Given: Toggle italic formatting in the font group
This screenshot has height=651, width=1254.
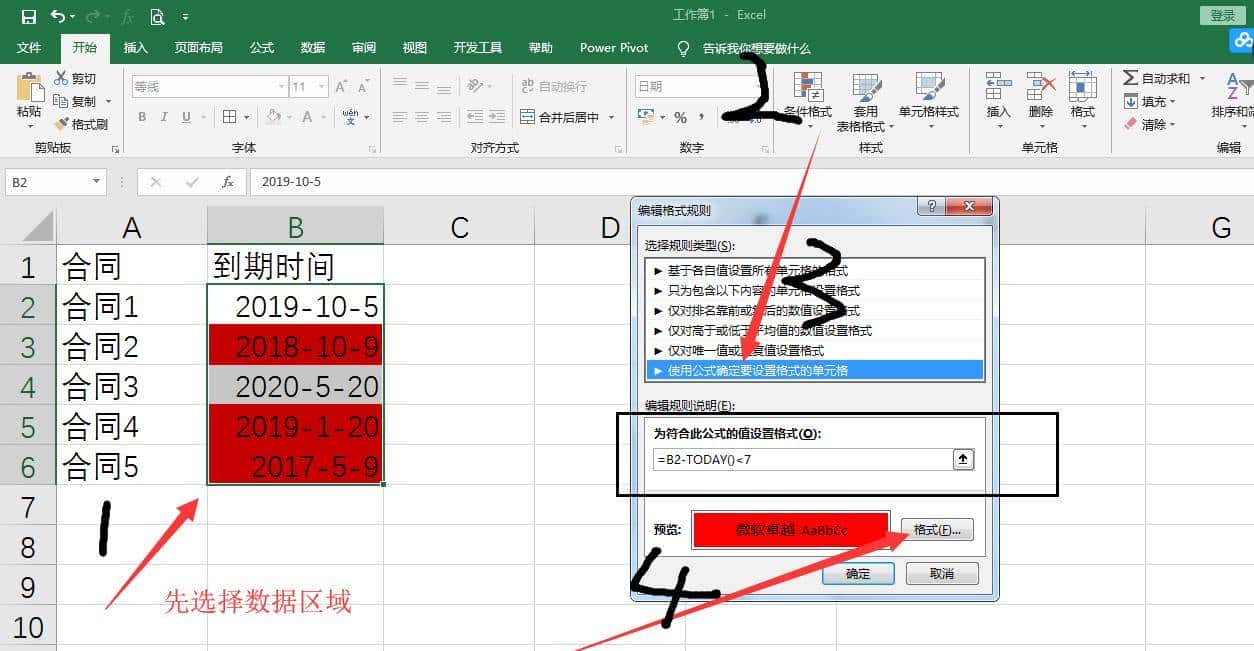Looking at the screenshot, I should coord(162,117).
